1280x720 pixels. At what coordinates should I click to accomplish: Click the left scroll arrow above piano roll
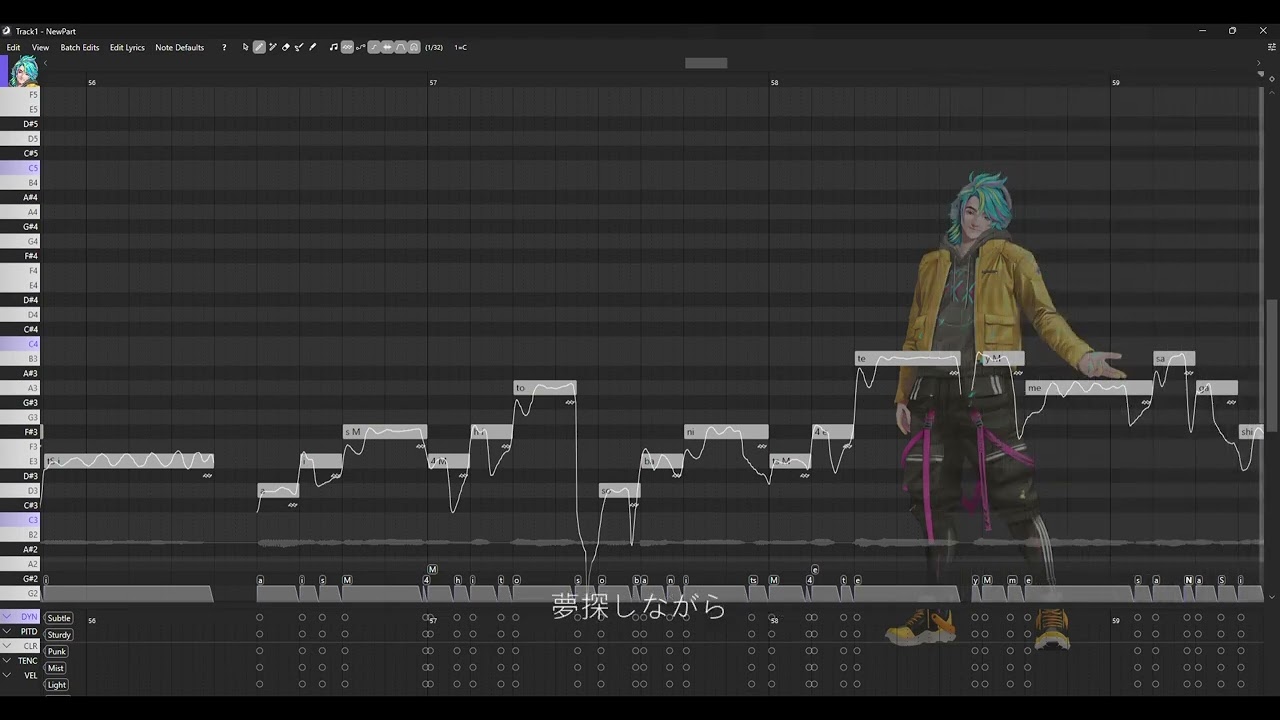point(45,63)
